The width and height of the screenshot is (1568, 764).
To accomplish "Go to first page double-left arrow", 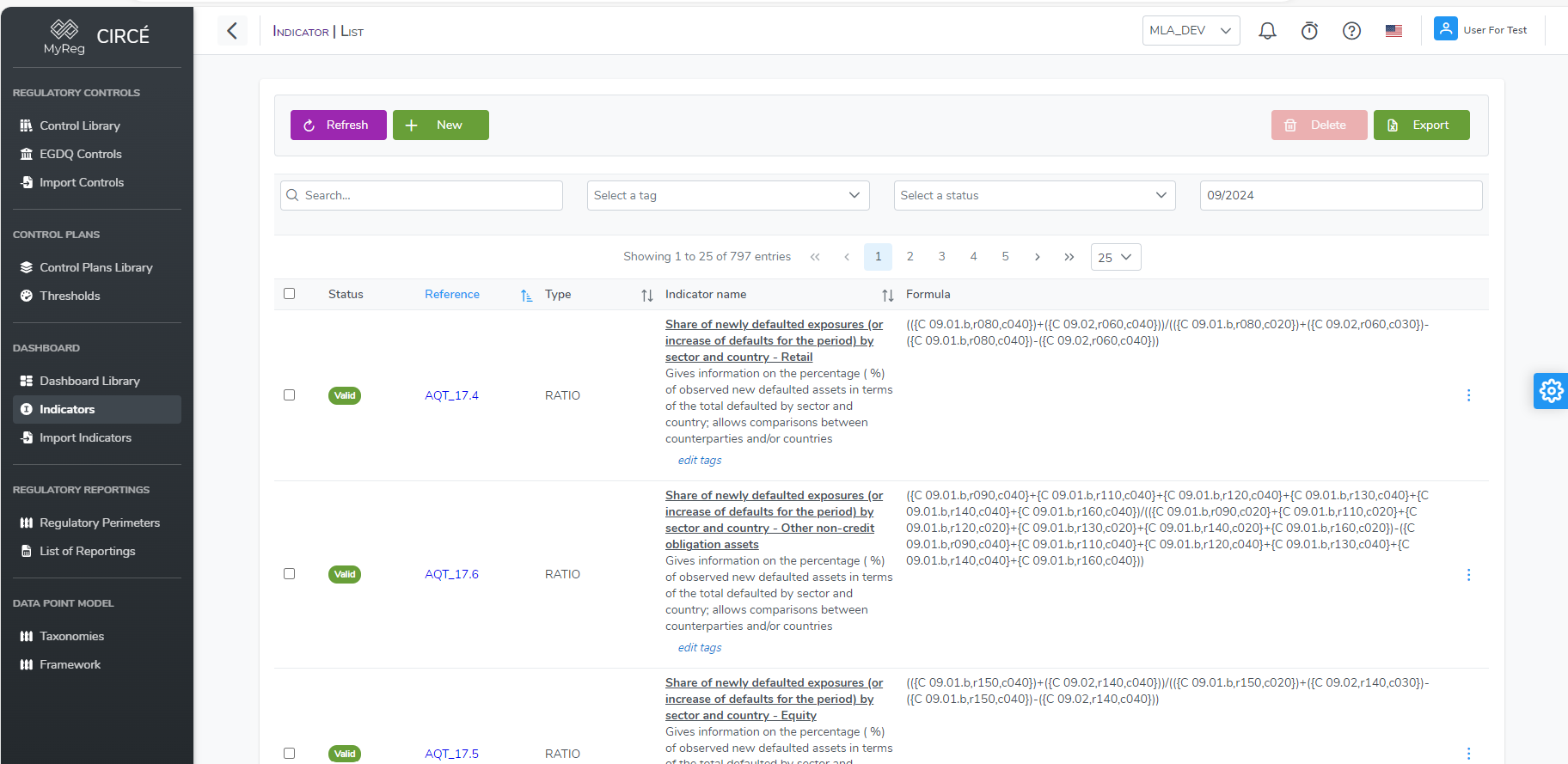I will [x=815, y=257].
